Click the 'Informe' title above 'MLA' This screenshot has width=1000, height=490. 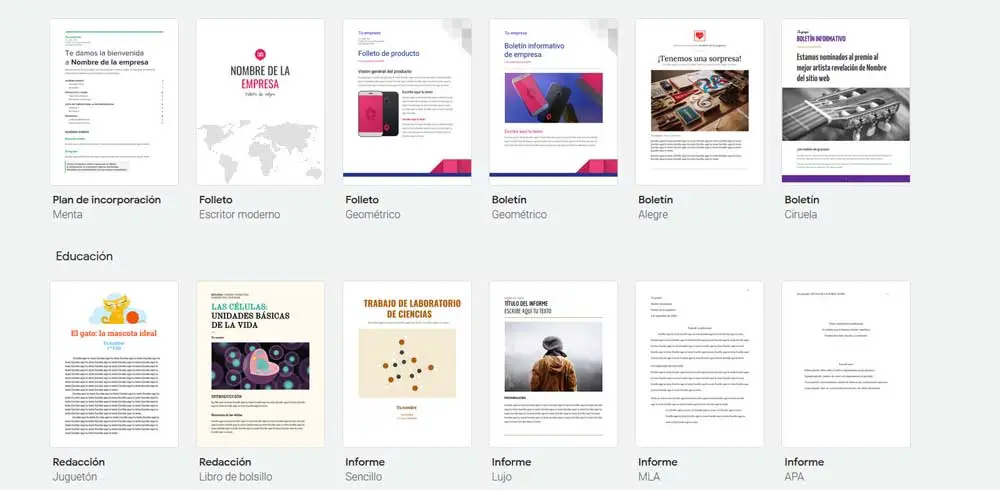(658, 462)
